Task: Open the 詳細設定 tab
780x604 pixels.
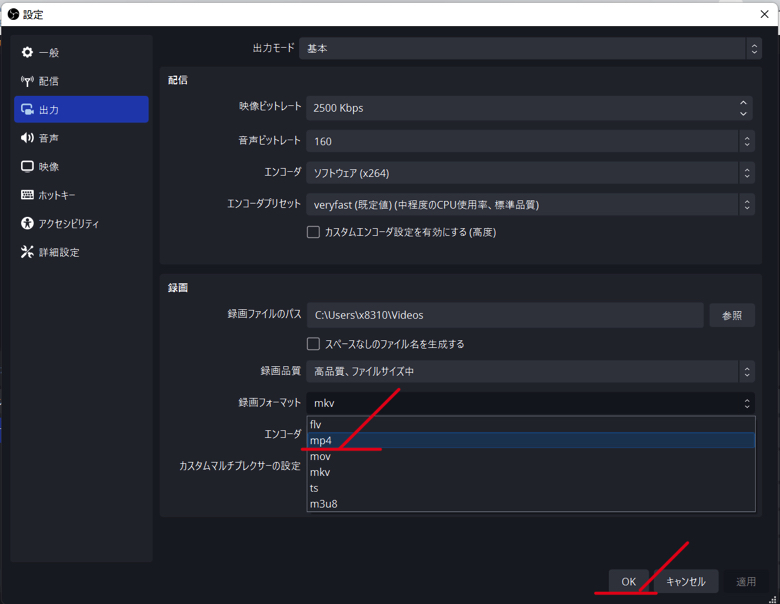Action: click(82, 252)
